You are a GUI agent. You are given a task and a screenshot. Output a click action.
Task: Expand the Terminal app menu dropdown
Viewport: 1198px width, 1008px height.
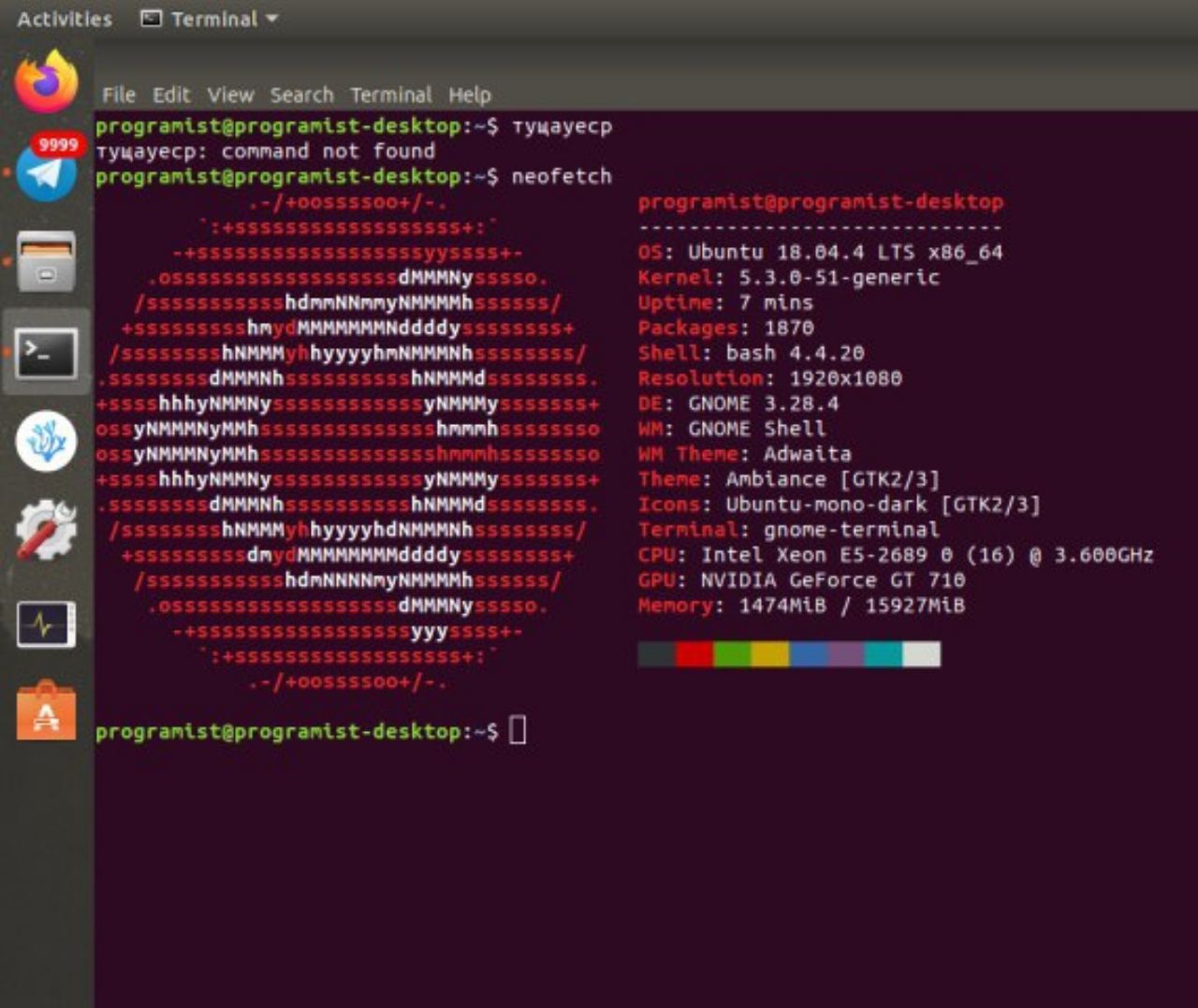click(210, 19)
